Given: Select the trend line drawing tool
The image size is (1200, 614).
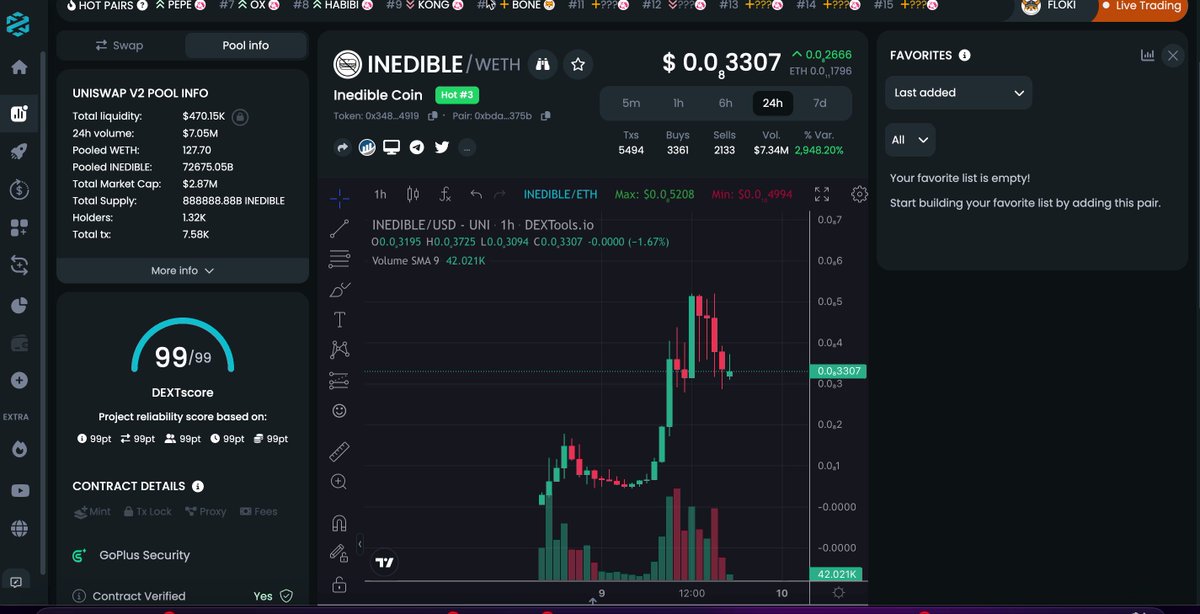Looking at the screenshot, I should pyautogui.click(x=339, y=229).
